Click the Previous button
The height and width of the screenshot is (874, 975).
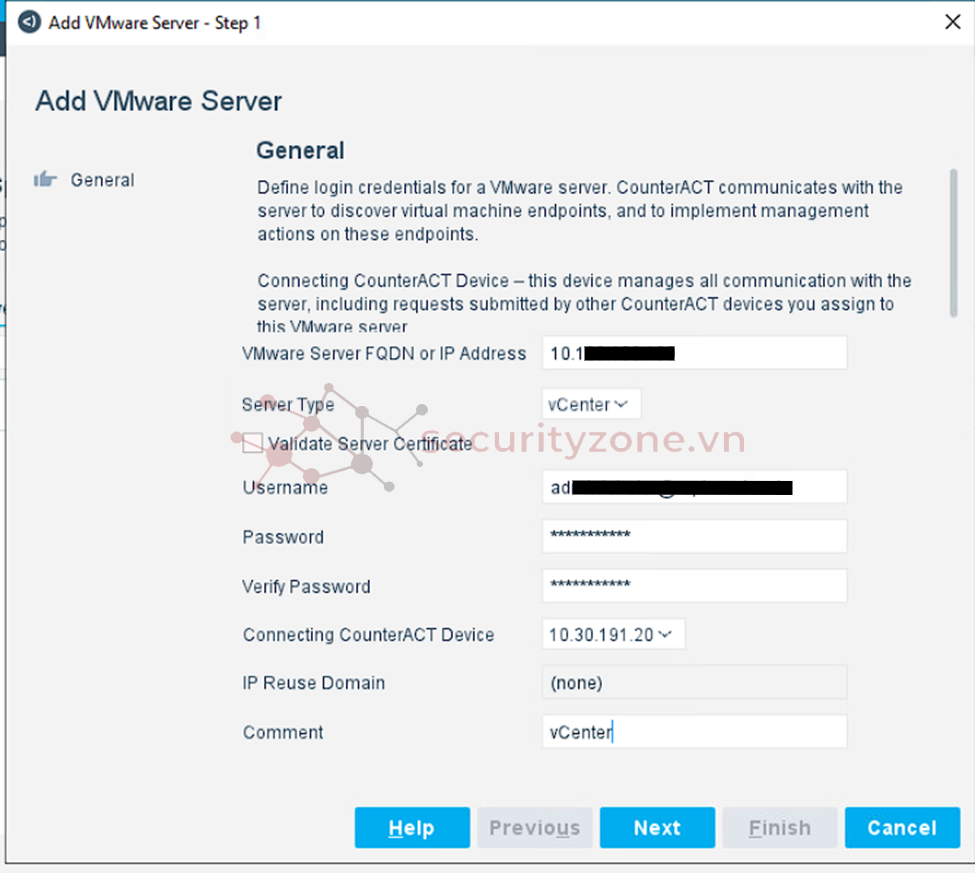click(535, 827)
